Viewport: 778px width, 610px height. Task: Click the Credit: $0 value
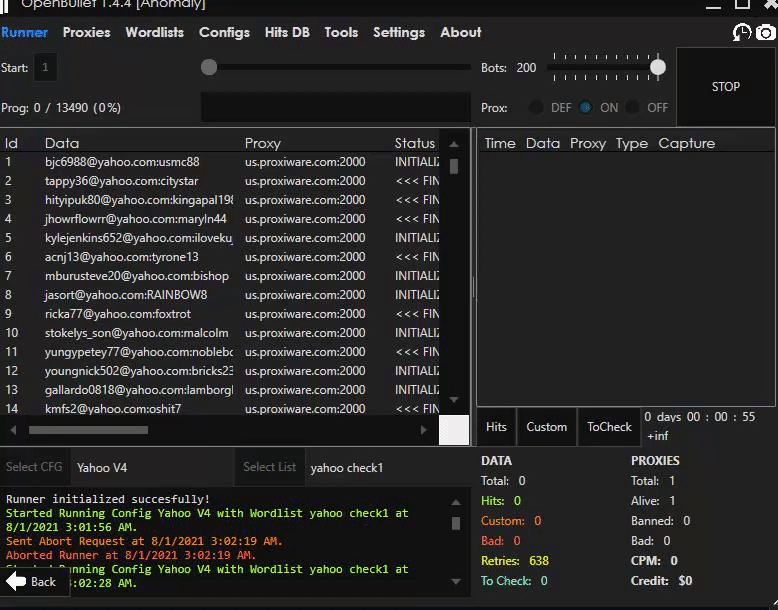(x=661, y=581)
